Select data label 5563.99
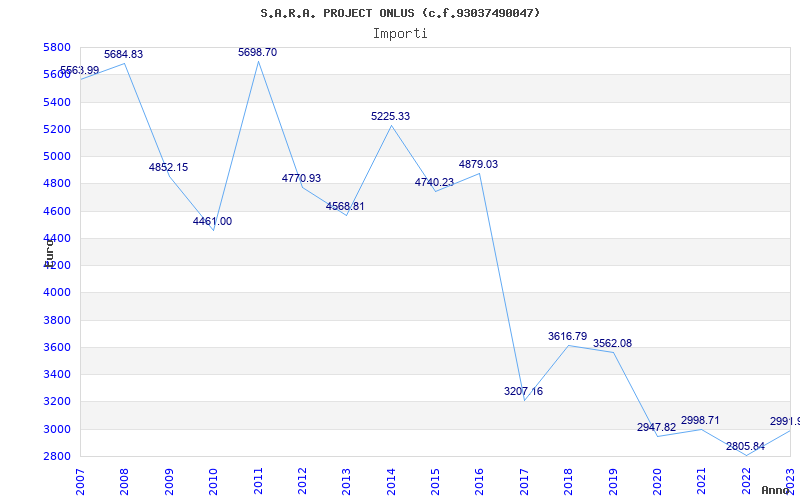Viewport: 800px width, 500px height. click(80, 70)
